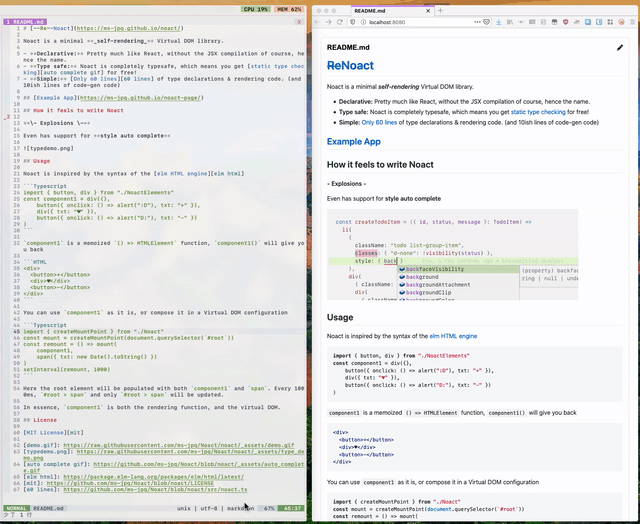The image size is (640, 524).
Task: Open the tracking protection shield in address bar
Action: [353, 22]
